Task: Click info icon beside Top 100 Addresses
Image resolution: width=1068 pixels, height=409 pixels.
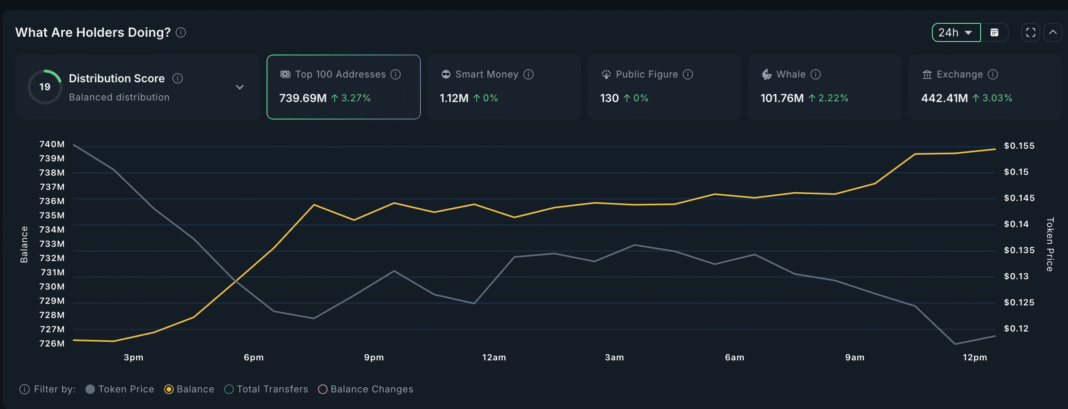Action: click(396, 74)
